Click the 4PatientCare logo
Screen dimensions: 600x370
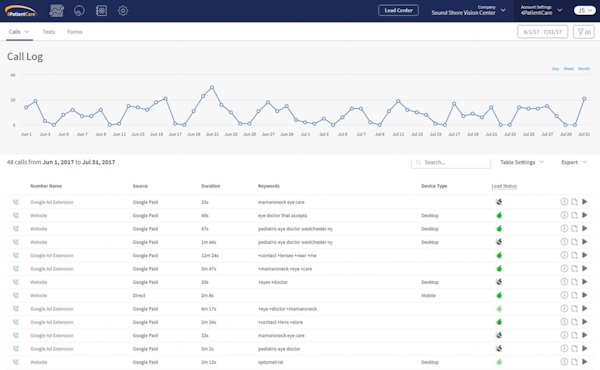[21, 11]
